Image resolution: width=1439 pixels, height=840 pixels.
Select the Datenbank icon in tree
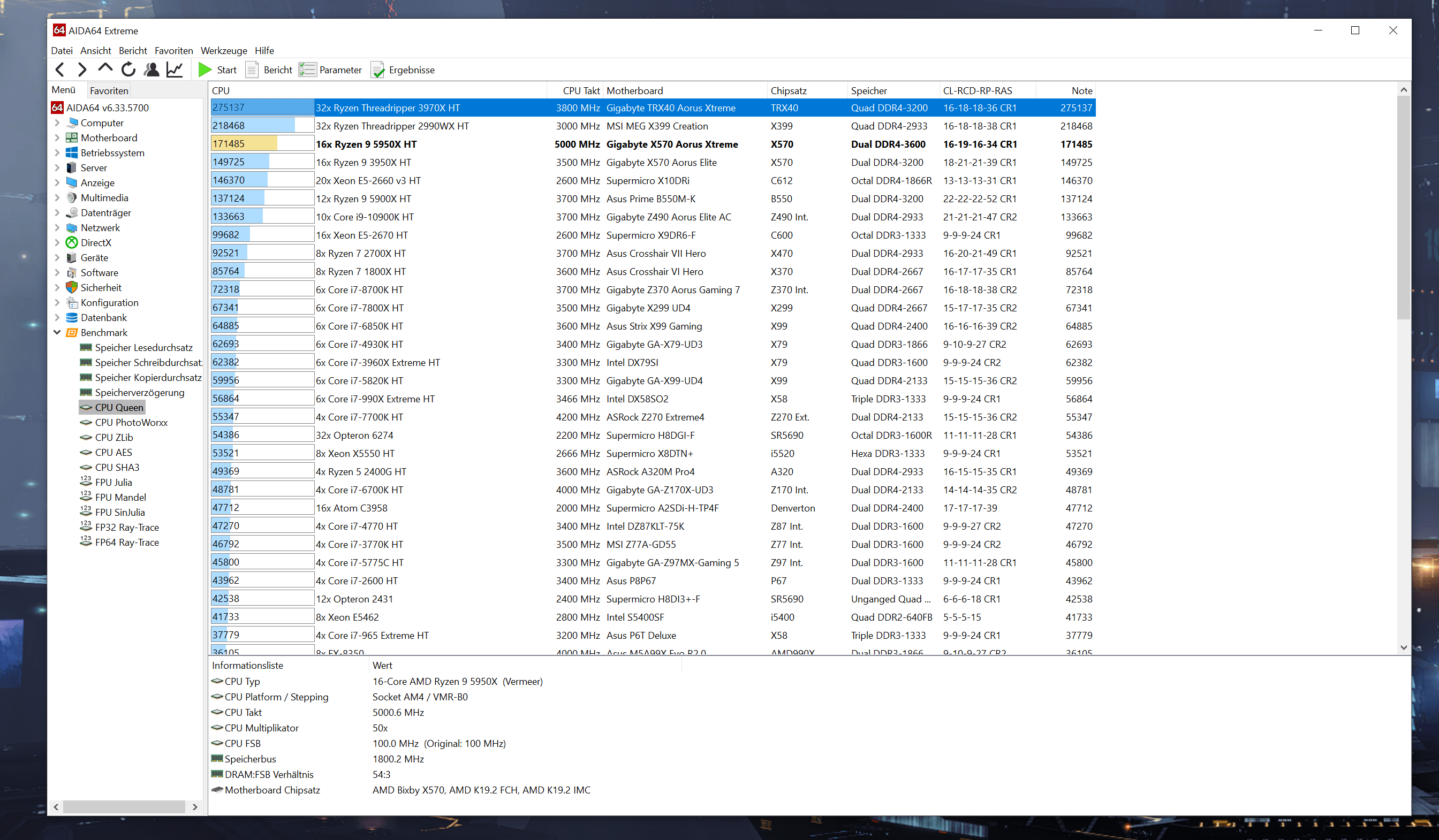point(71,317)
